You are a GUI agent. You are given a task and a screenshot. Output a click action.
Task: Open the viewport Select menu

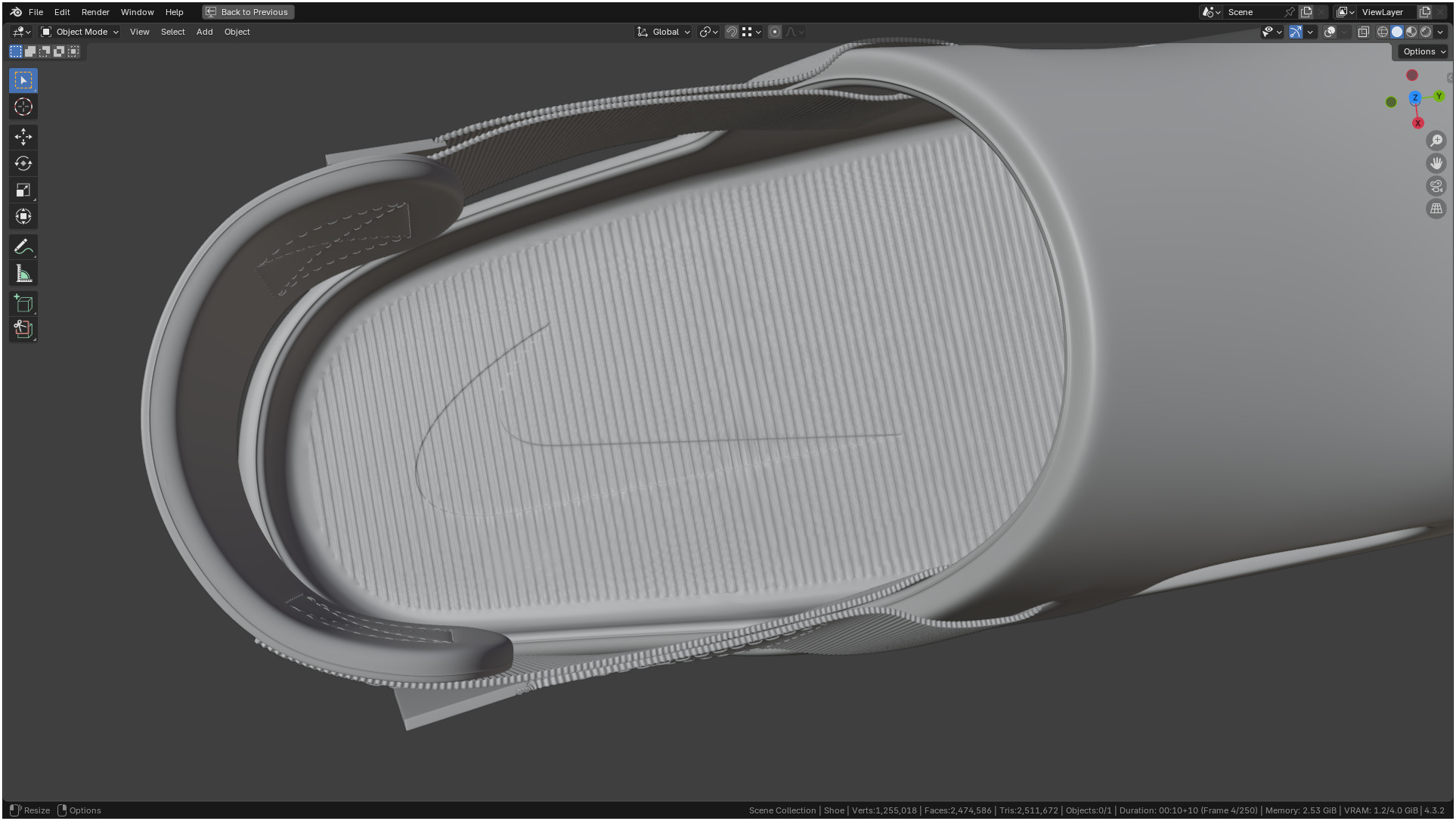coord(172,32)
